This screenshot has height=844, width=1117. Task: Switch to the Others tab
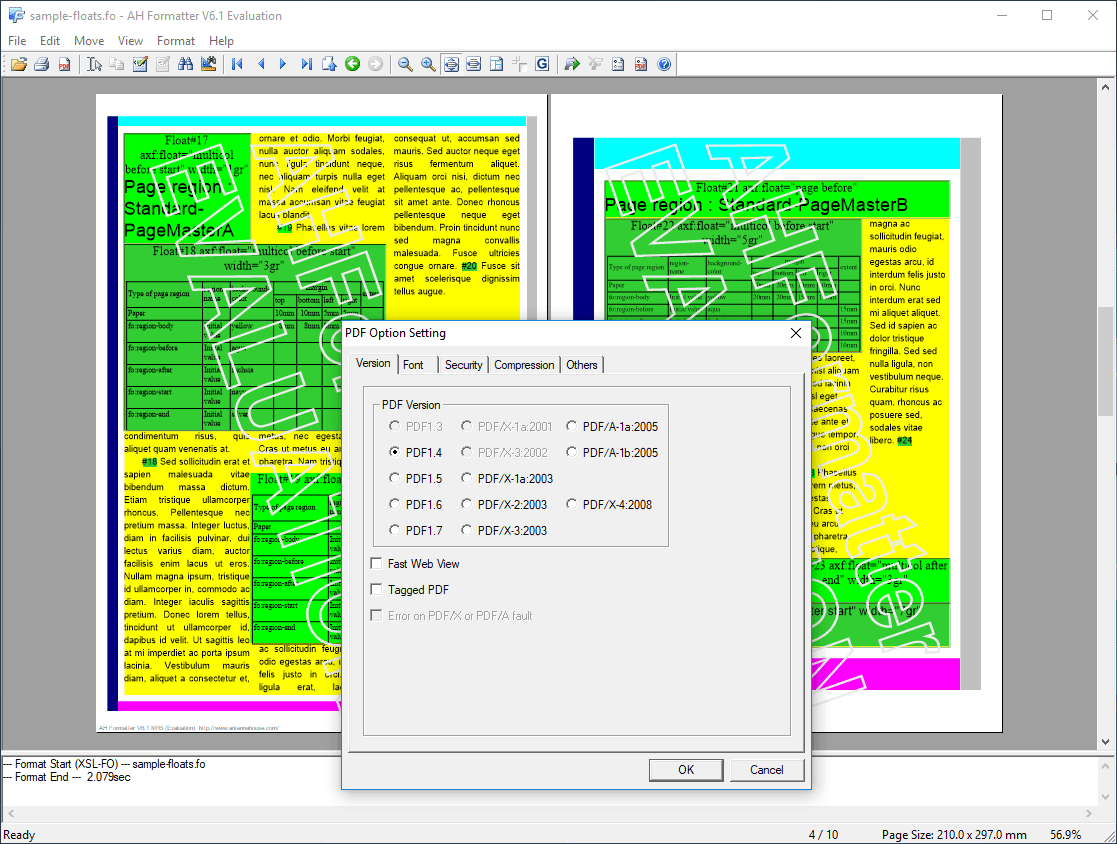(582, 365)
